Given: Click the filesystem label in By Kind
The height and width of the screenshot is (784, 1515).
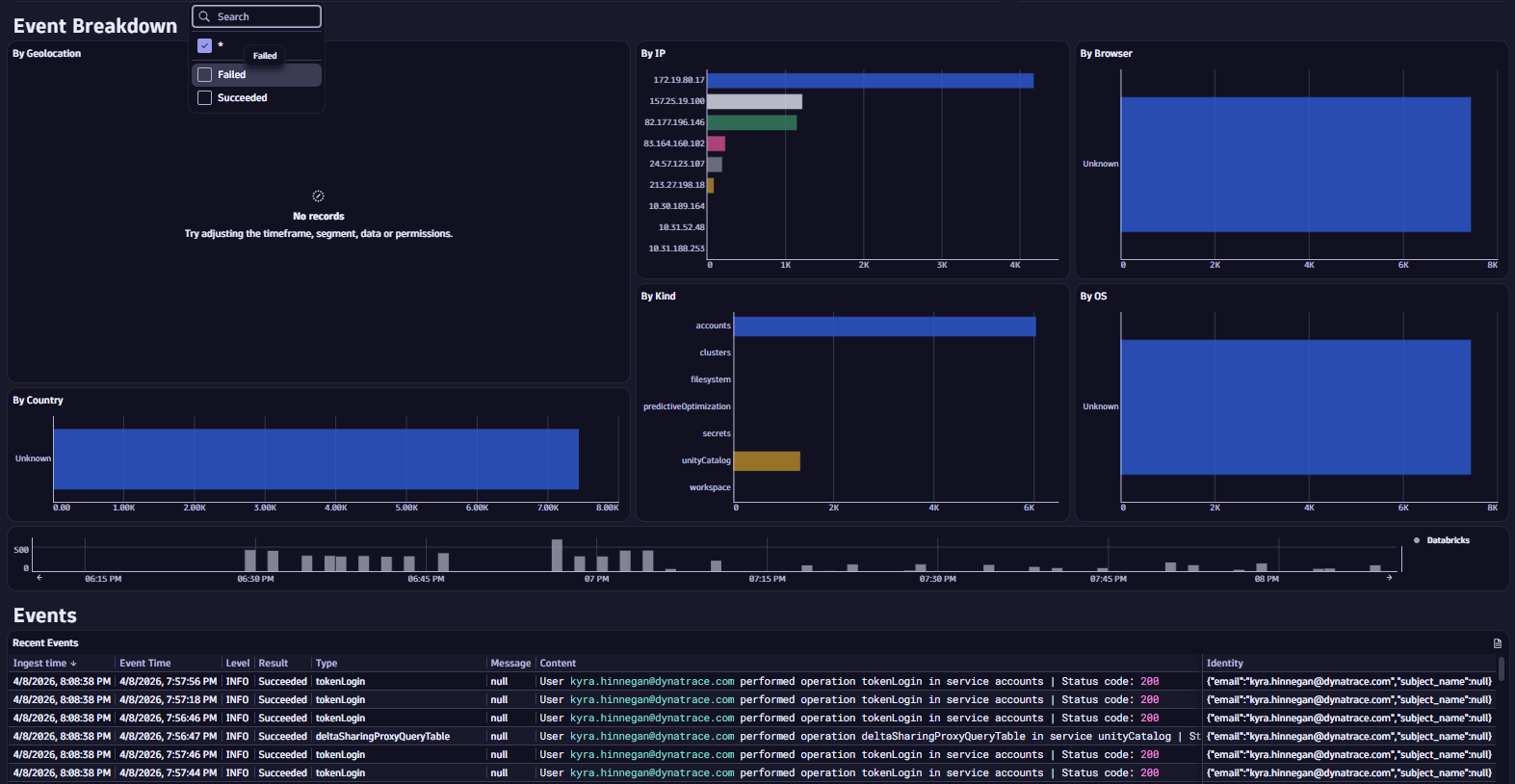Looking at the screenshot, I should [711, 379].
